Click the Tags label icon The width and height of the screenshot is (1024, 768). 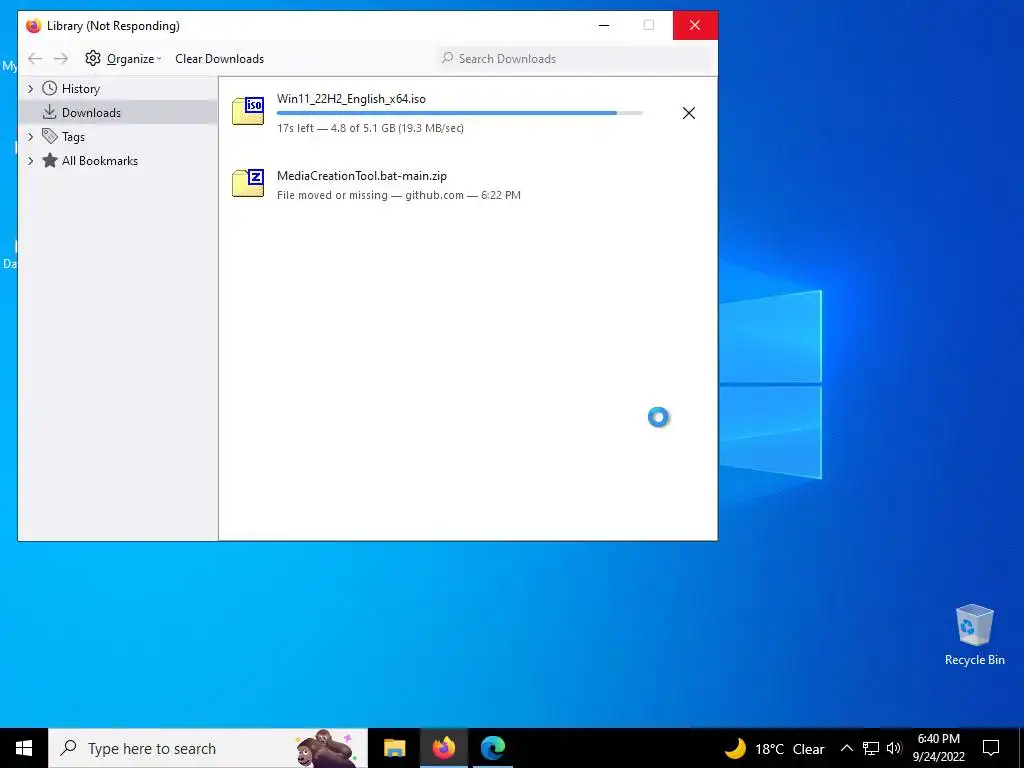tap(50, 136)
